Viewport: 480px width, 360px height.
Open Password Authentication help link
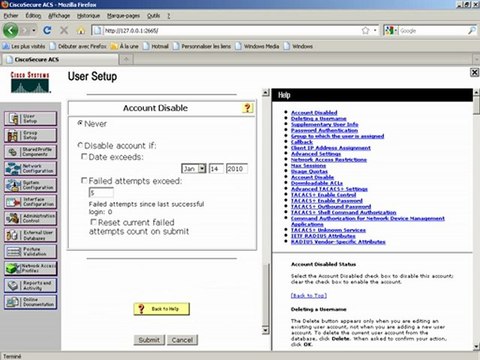pos(324,130)
